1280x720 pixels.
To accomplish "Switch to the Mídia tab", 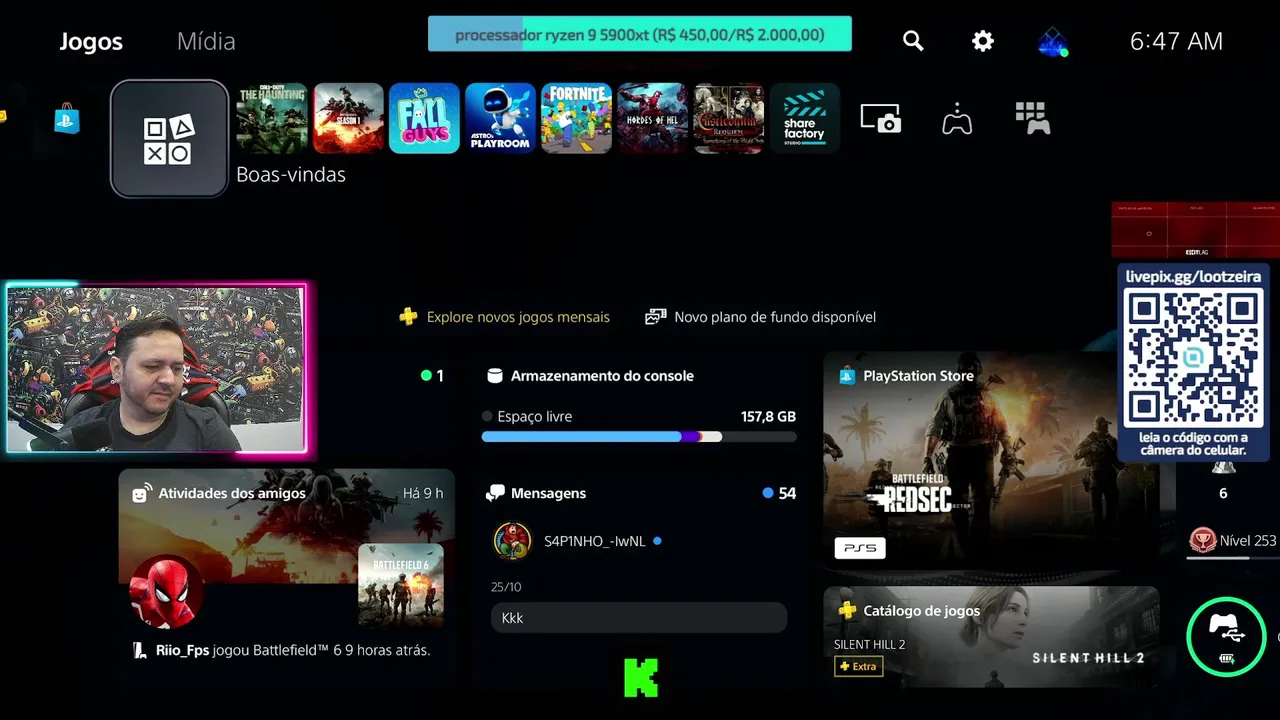I will [x=206, y=41].
